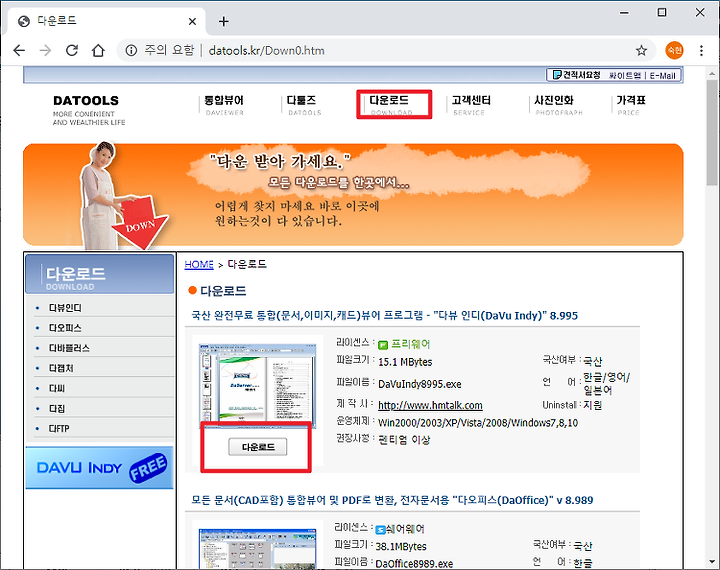Open the orange profile avatar
Image resolution: width=720 pixels, height=570 pixels.
coord(674,50)
